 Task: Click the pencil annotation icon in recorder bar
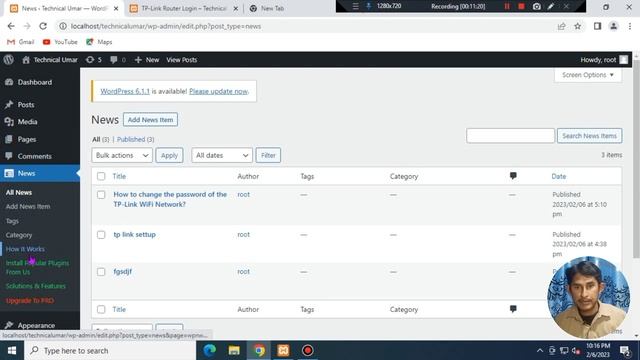click(551, 6)
